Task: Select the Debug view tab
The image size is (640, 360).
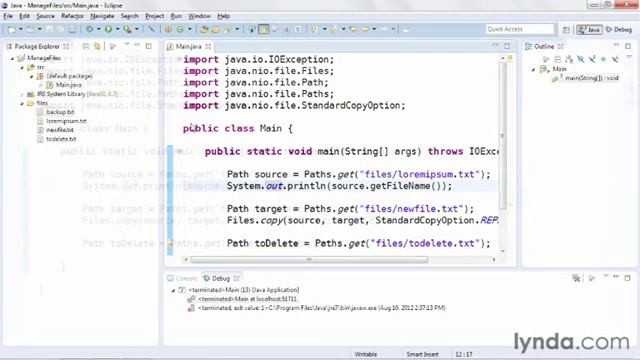Action: coord(221,278)
